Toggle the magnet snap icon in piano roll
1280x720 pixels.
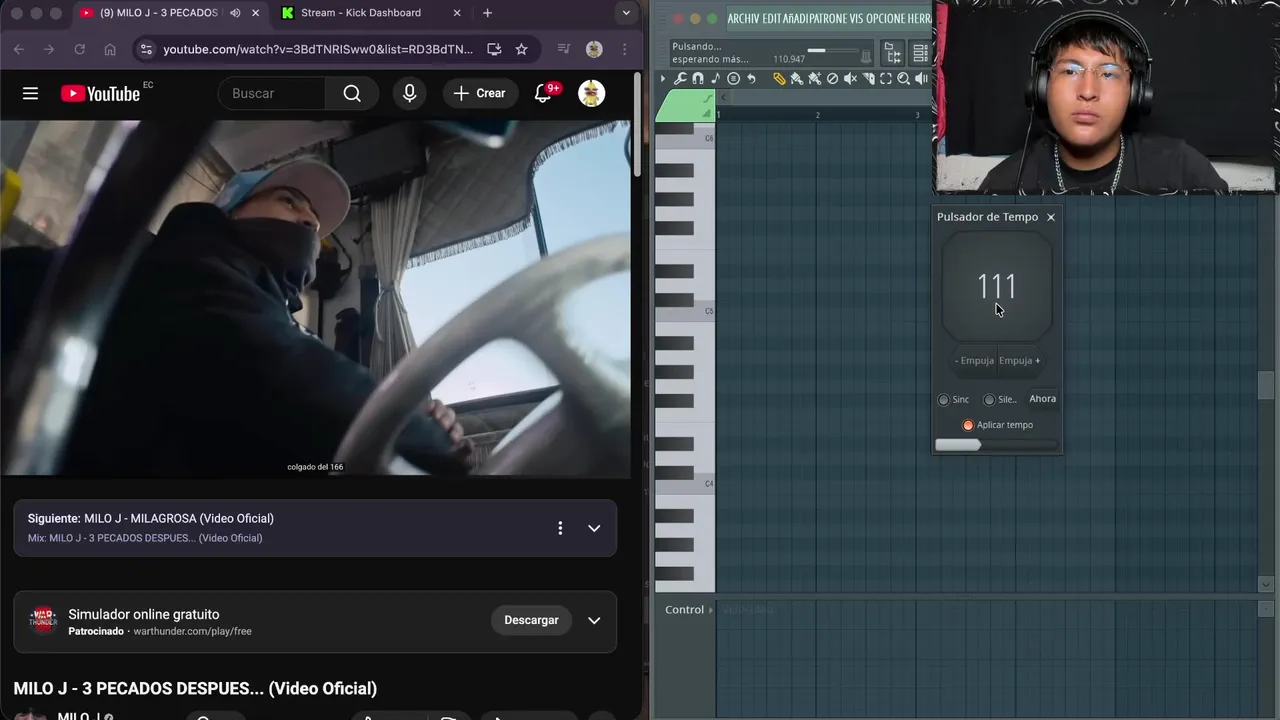pos(698,79)
